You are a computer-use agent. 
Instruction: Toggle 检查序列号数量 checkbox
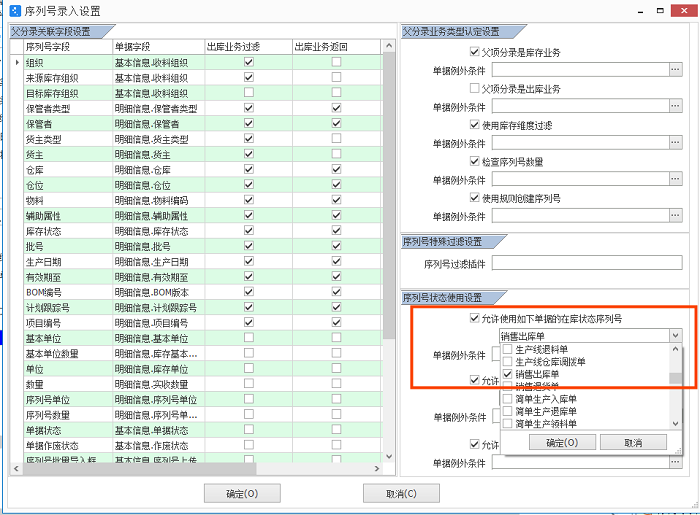[x=475, y=161]
